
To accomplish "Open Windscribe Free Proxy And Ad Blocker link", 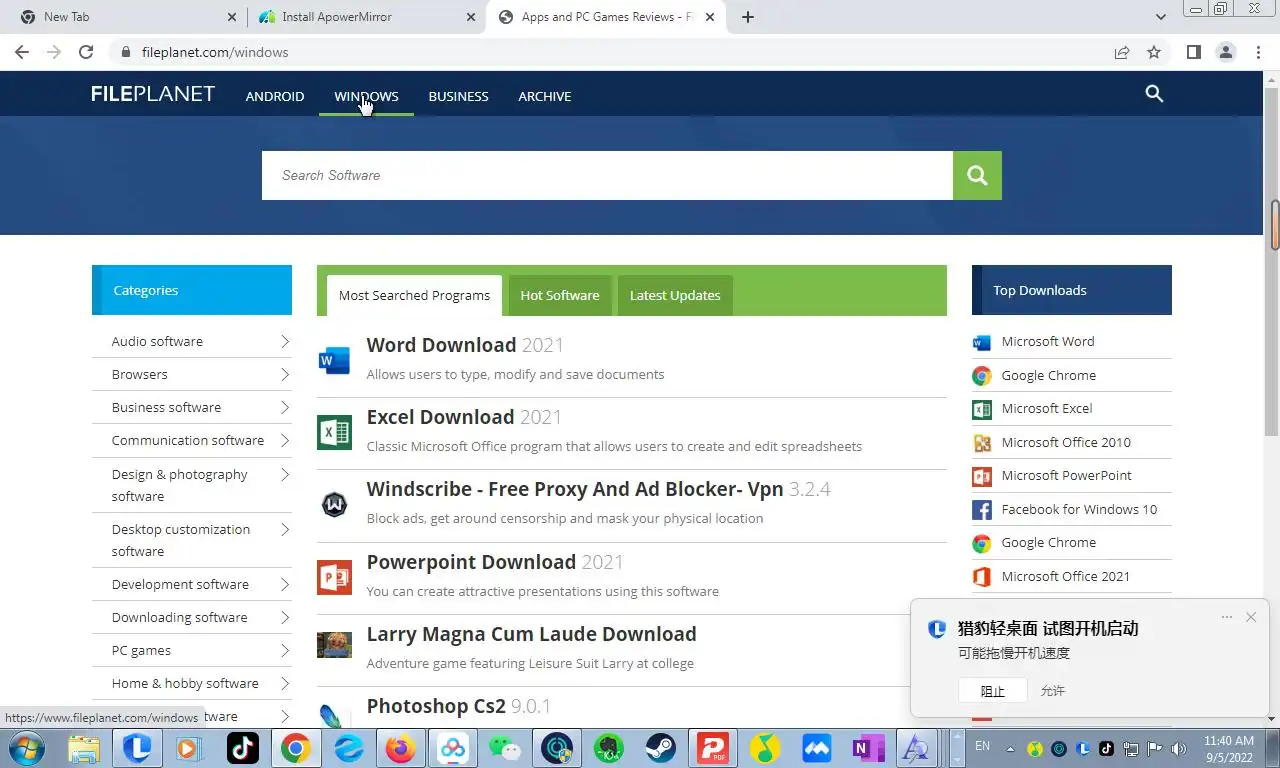I will (575, 489).
